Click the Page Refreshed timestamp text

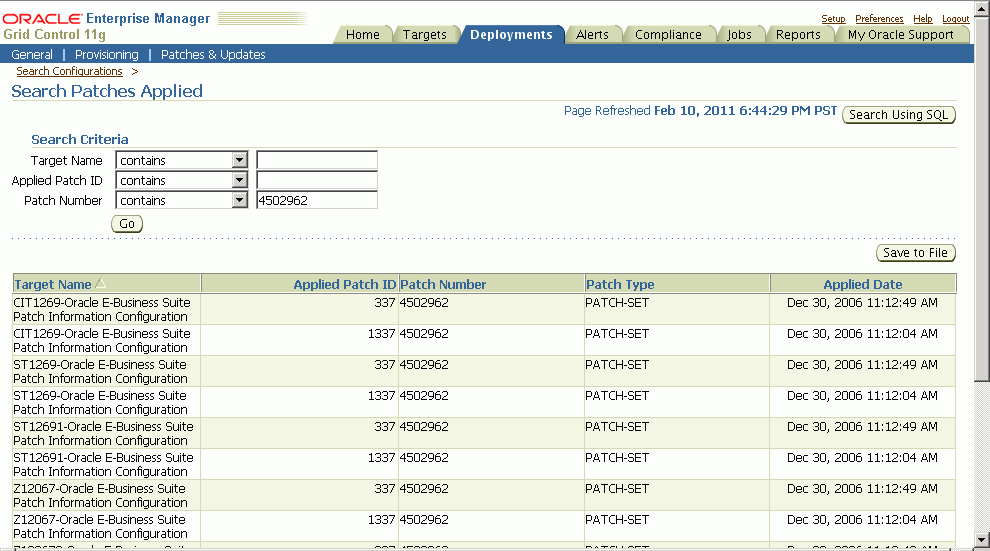[x=700, y=110]
